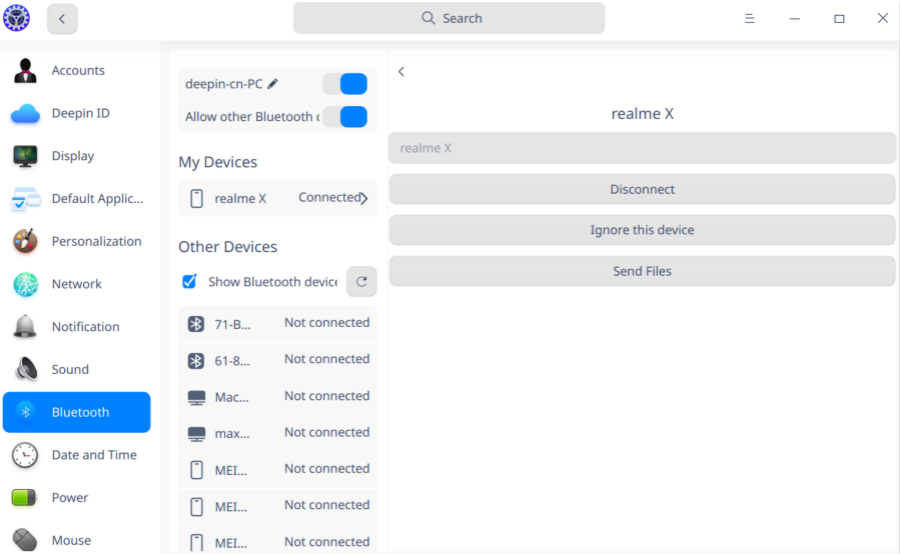Viewport: 900px width, 554px height.
Task: Refresh the Other Devices list
Action: click(x=361, y=282)
